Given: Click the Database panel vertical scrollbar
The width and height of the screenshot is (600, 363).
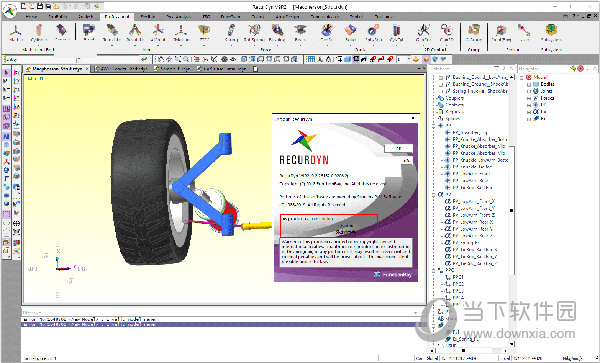Looking at the screenshot, I should (512, 210).
